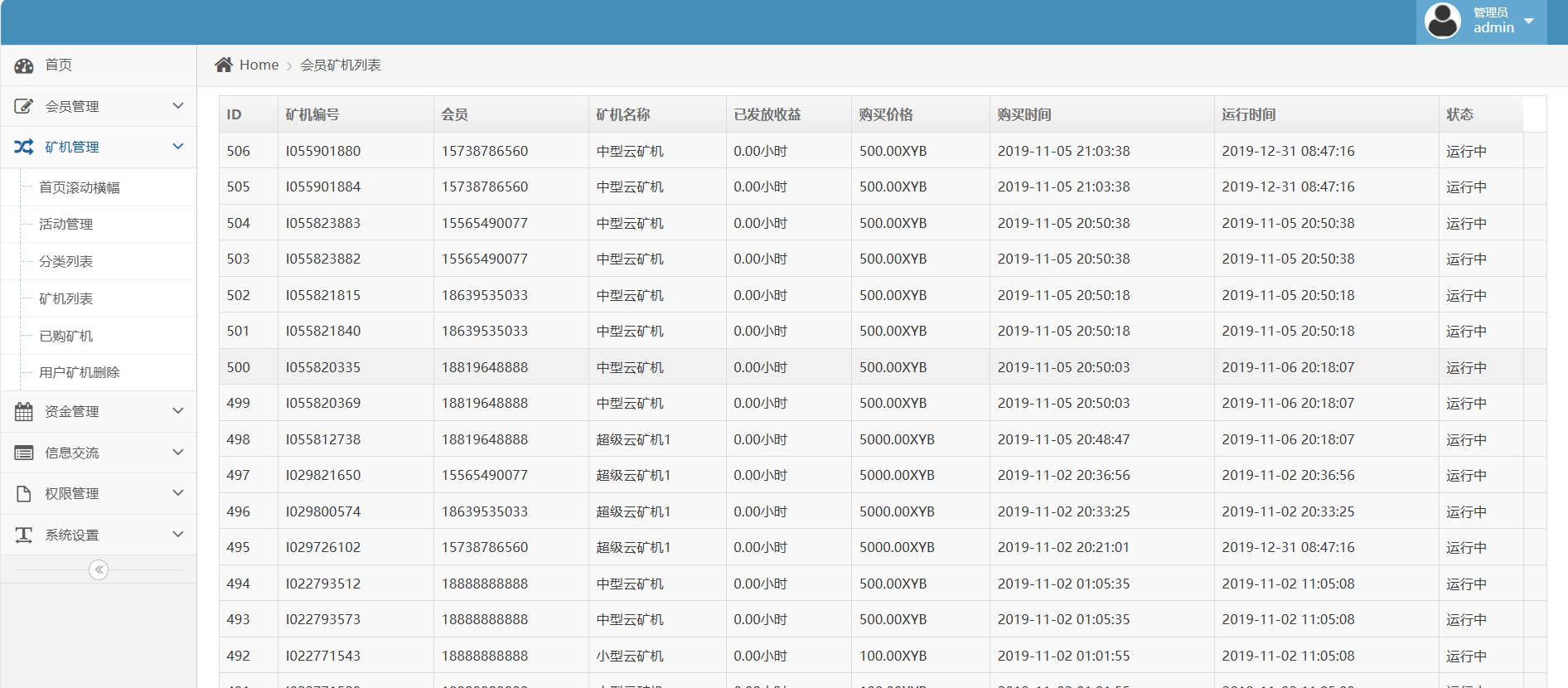Collapse the sidebar with double-arrow button
Image resolution: width=1568 pixels, height=688 pixels.
point(99,569)
